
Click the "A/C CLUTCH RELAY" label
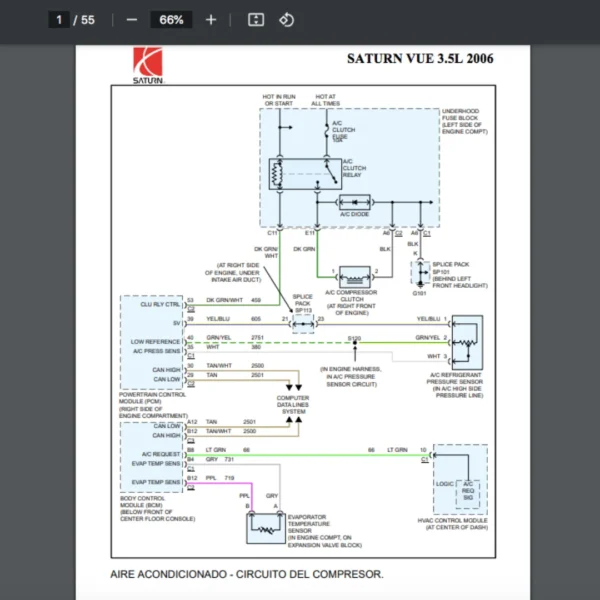(354, 168)
